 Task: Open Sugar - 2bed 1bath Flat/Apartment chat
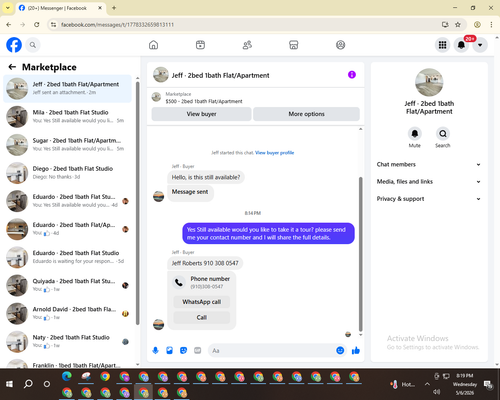[67, 145]
